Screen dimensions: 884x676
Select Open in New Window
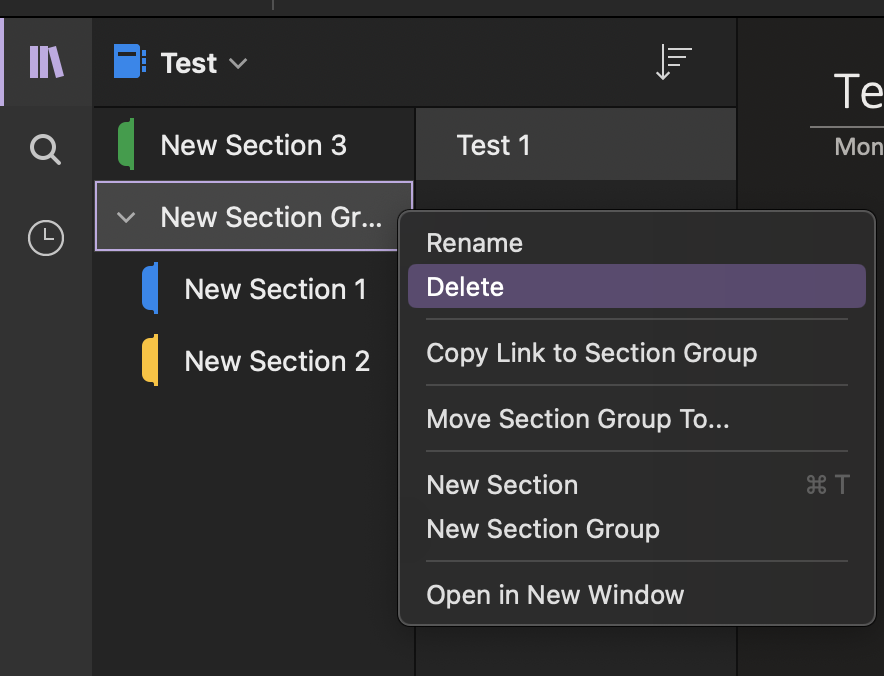pos(637,595)
